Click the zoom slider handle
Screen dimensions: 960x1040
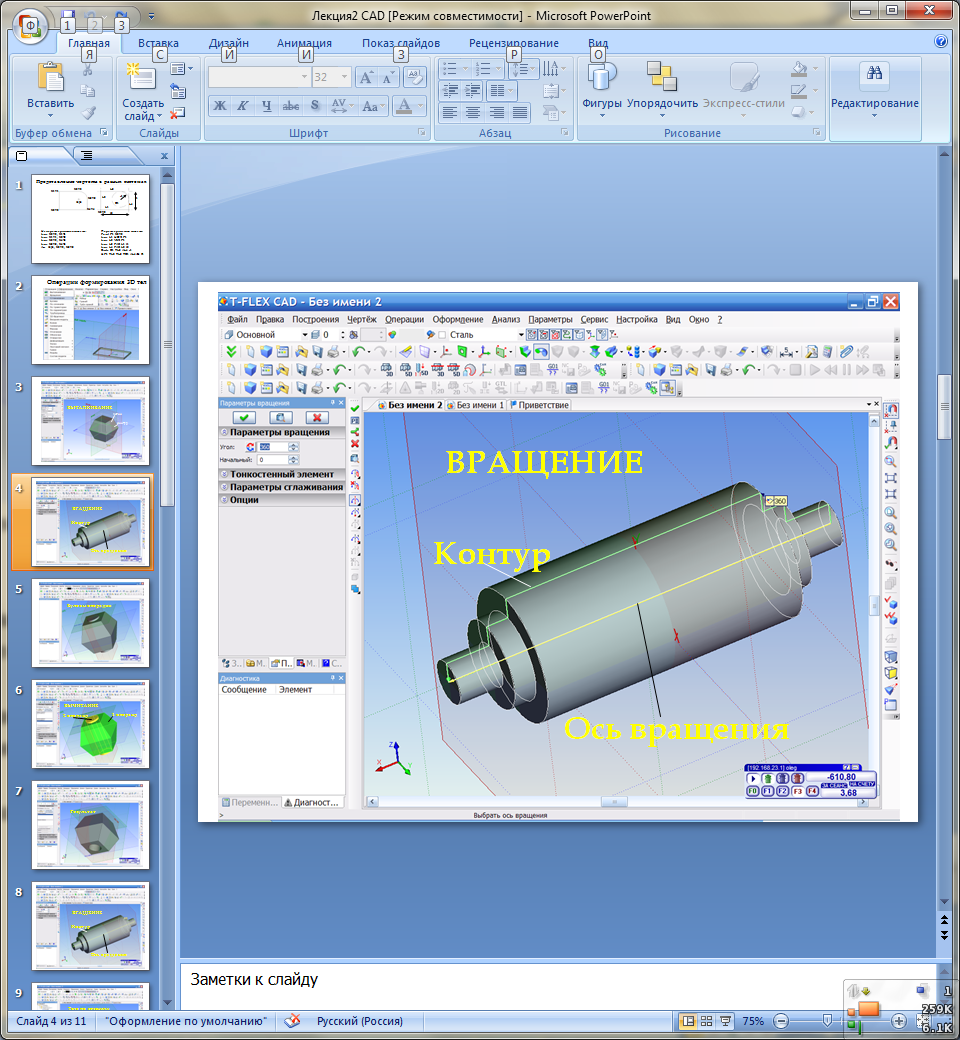pos(826,1021)
